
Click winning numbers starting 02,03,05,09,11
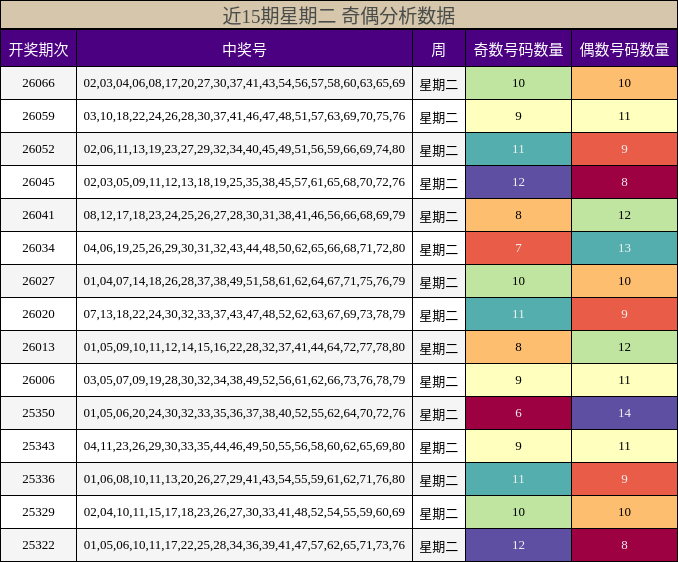click(x=244, y=182)
